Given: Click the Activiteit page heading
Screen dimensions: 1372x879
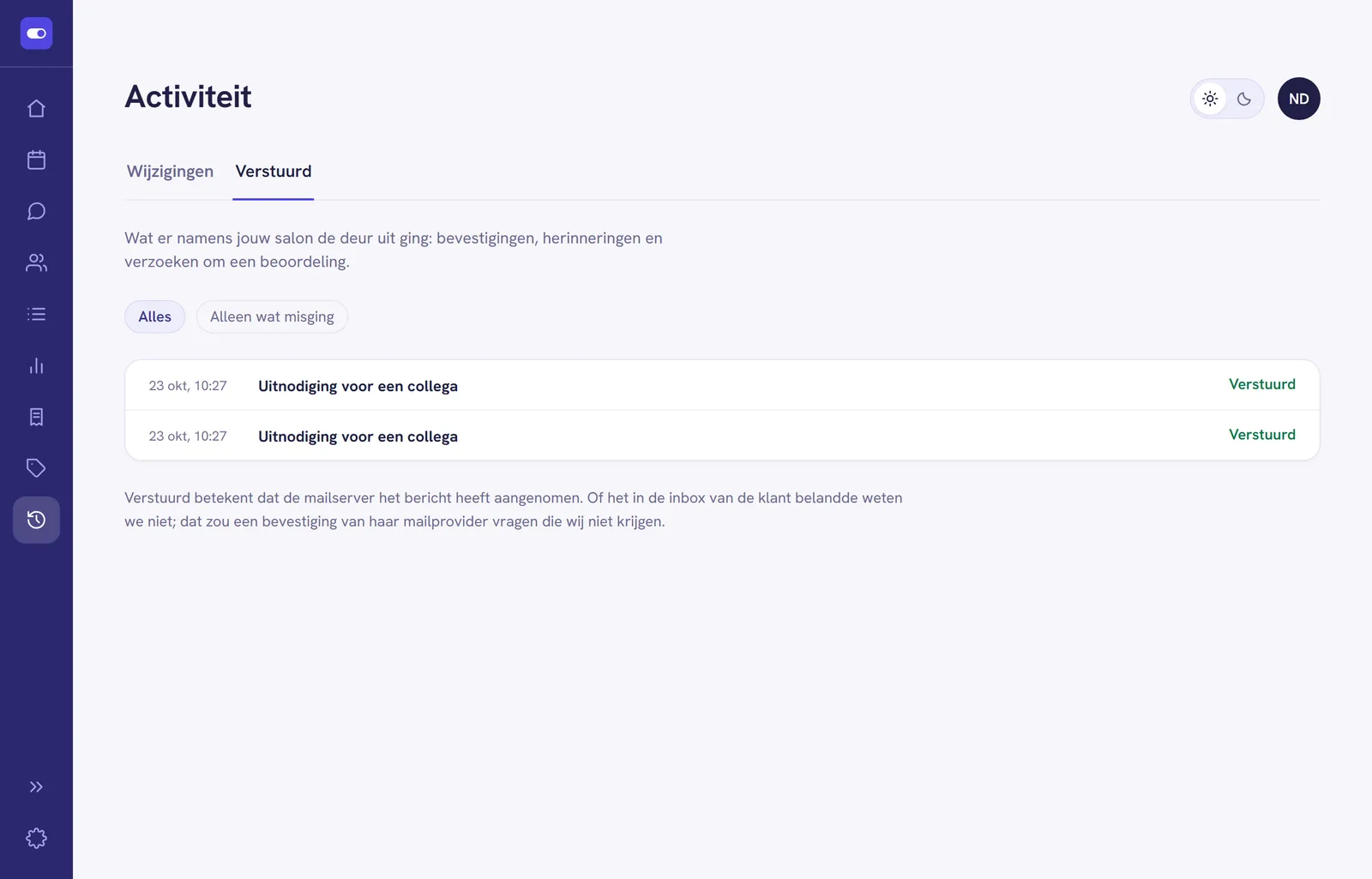Looking at the screenshot, I should point(189,97).
